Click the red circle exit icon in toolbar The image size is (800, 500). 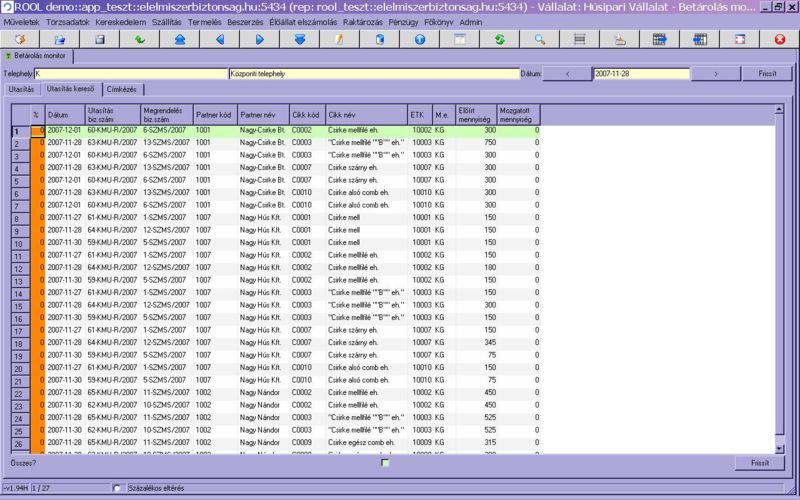(780, 39)
